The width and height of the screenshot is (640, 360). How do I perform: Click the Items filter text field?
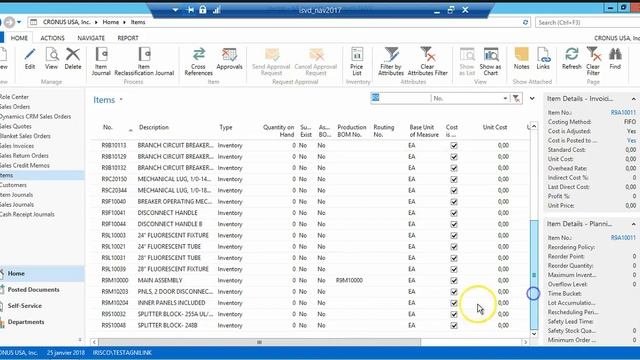tap(400, 98)
